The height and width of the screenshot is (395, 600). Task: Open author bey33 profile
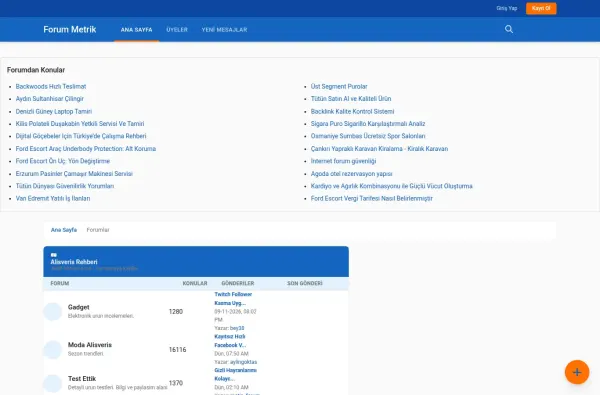tap(237, 328)
